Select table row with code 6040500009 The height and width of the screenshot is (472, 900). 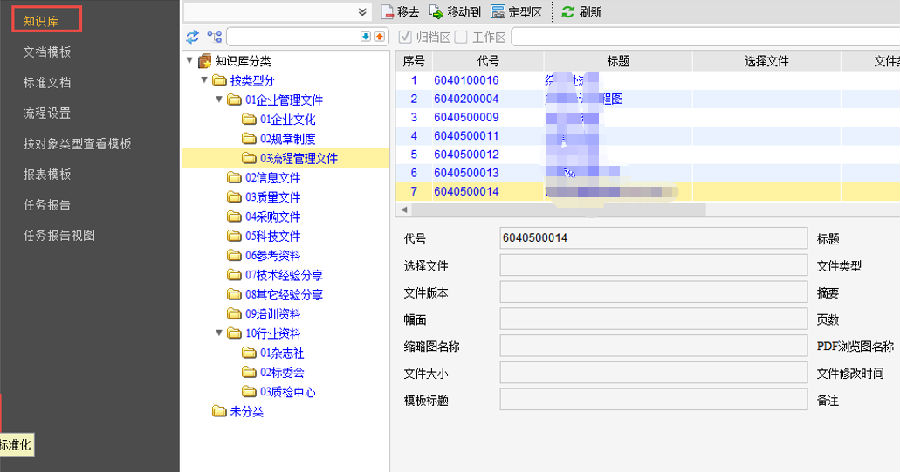(647, 117)
